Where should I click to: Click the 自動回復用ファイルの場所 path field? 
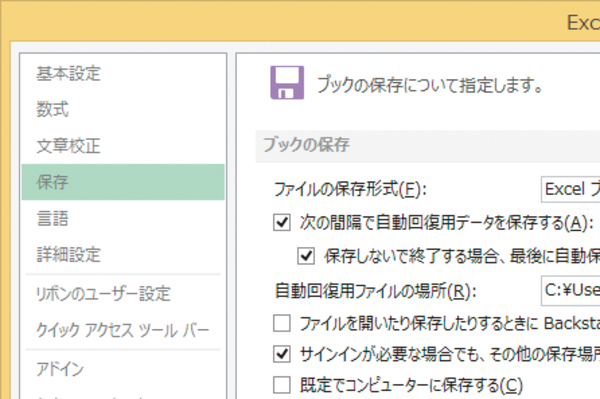[570, 291]
